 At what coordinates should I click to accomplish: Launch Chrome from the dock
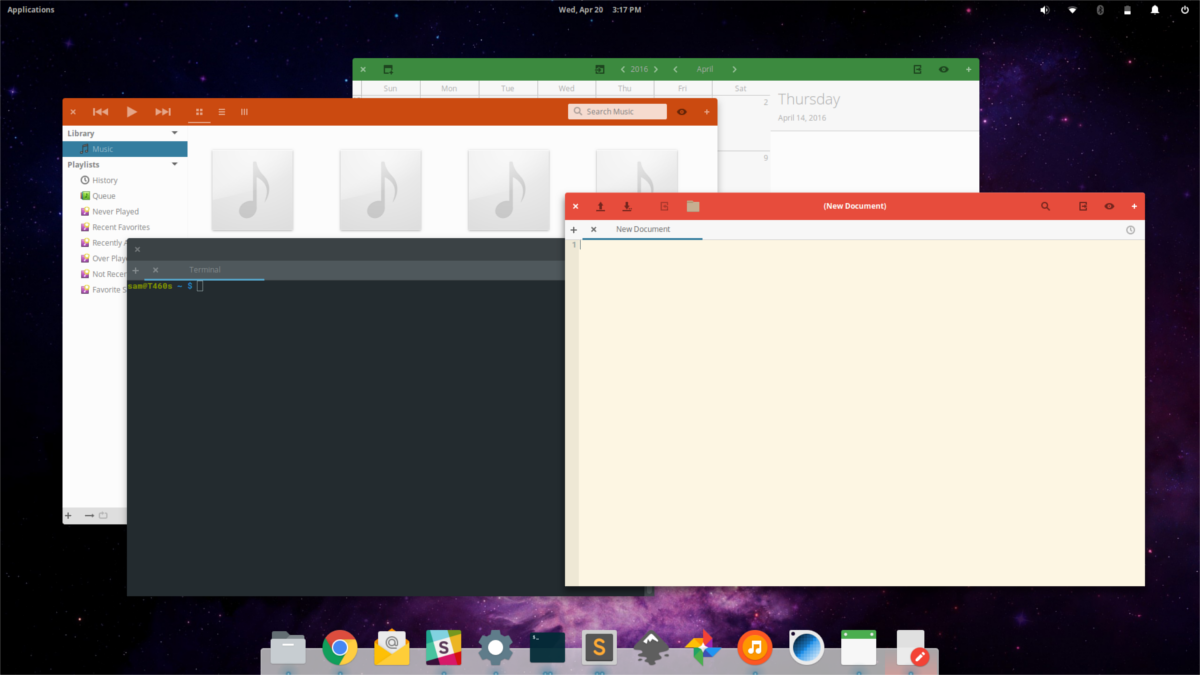340,648
